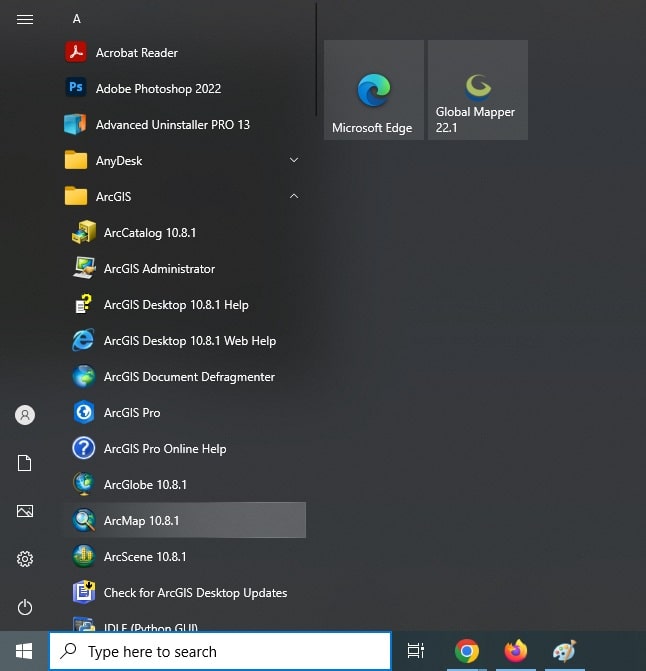Click the 'Adobe Photoshop 2022' label

pos(158,89)
